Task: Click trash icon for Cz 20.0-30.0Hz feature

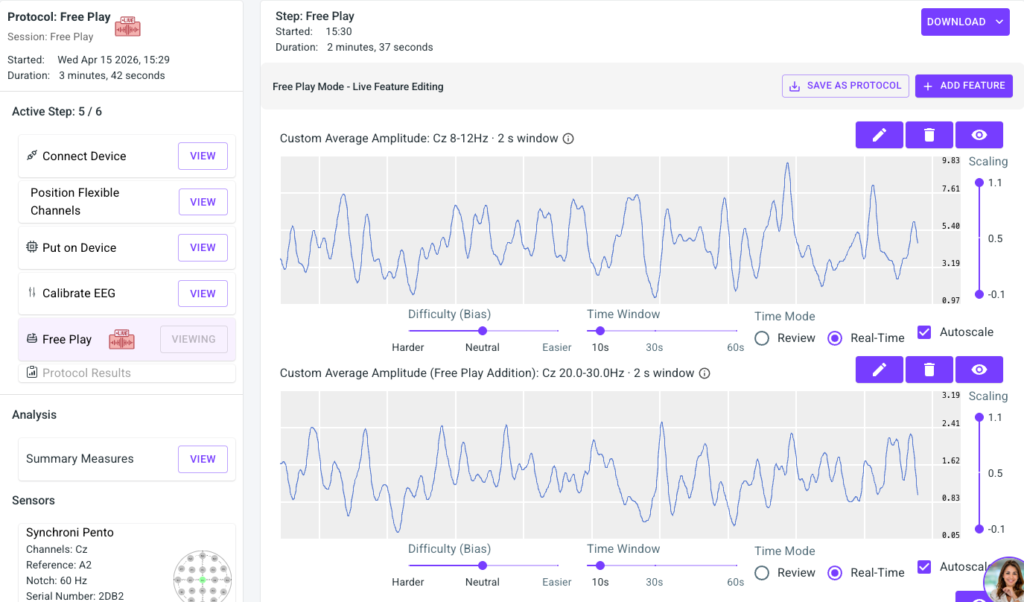Action: [x=929, y=370]
